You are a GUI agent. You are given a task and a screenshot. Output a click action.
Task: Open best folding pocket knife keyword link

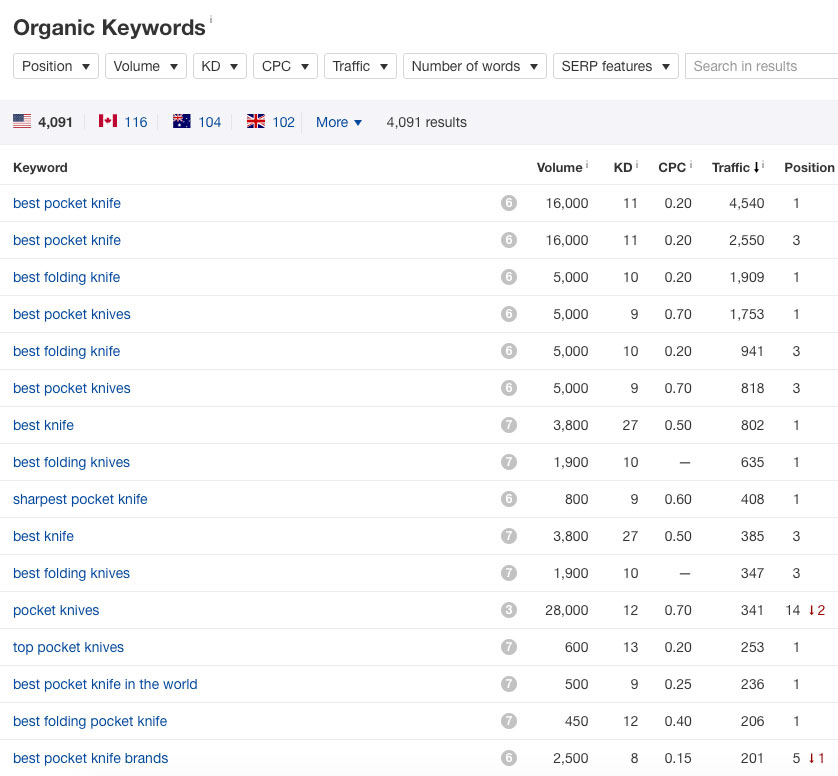tap(90, 721)
